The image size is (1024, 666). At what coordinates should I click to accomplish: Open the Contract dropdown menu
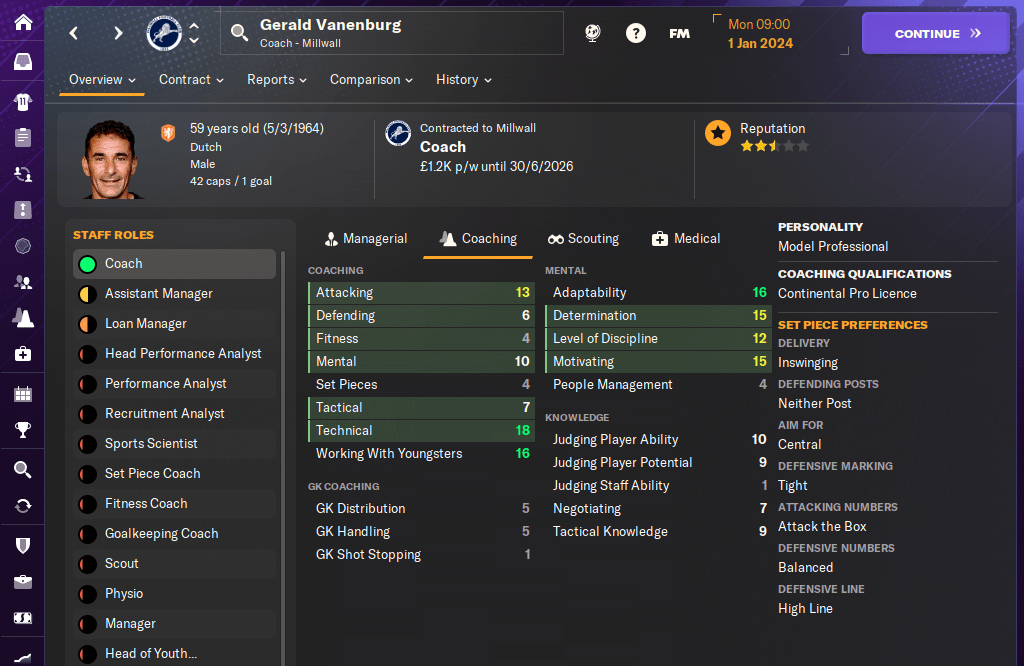[x=191, y=80]
